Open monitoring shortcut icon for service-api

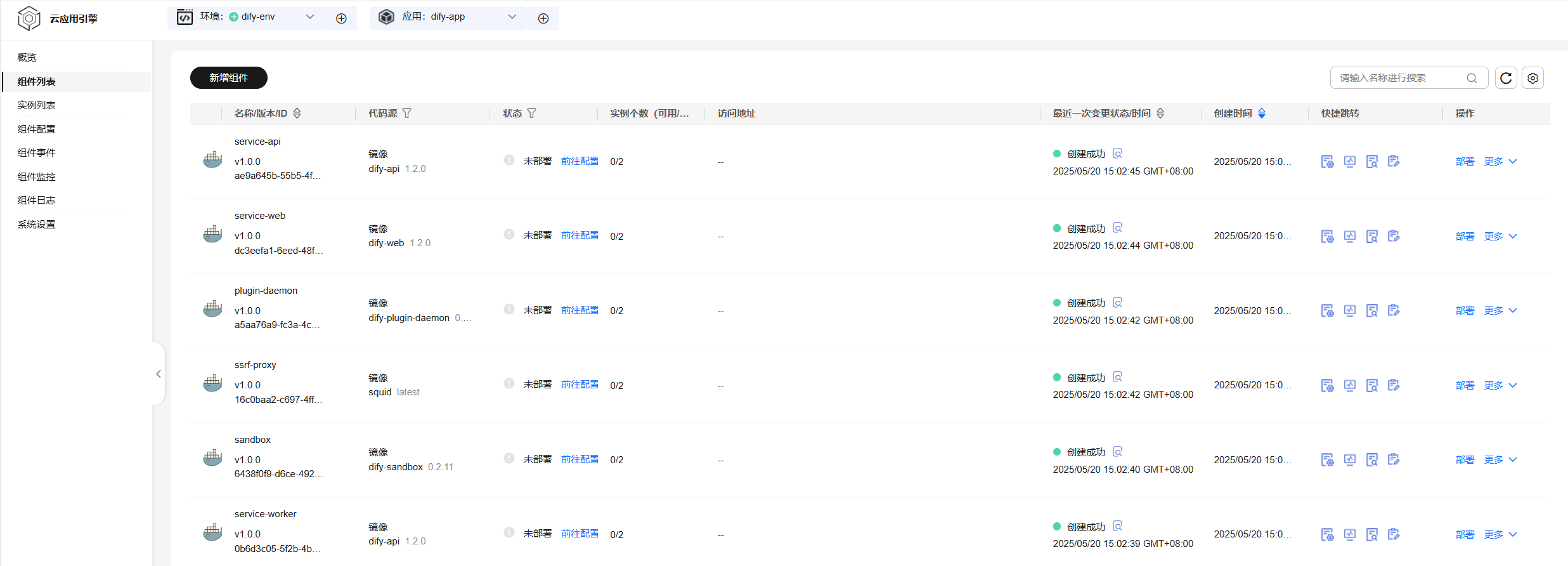click(x=1350, y=162)
